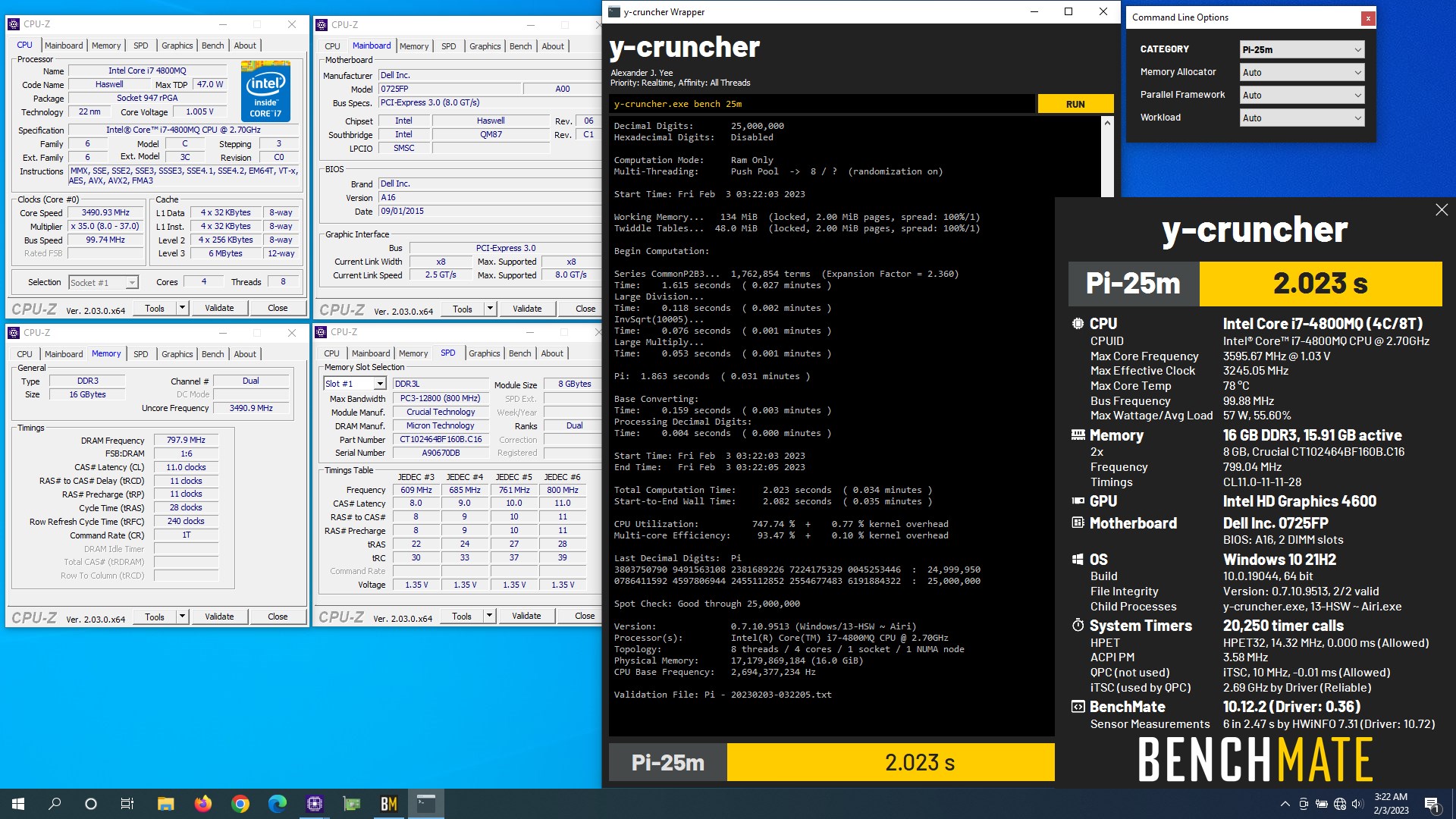Expand Tools arrow in CPU tab window
The height and width of the screenshot is (819, 1456).
pos(182,308)
